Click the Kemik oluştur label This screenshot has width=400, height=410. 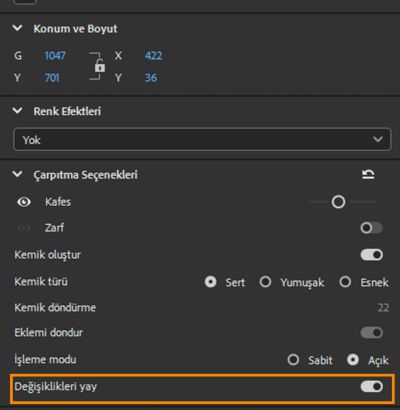pyautogui.click(x=48, y=255)
